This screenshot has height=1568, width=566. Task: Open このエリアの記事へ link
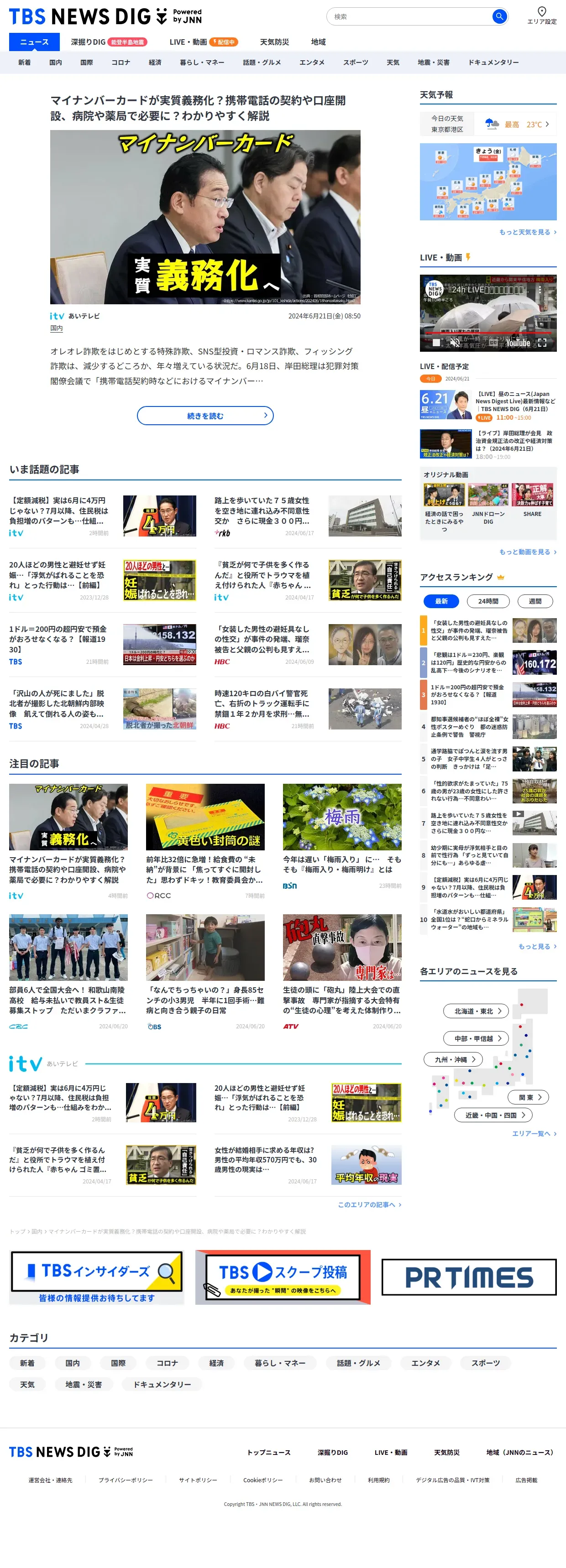pos(370,1204)
